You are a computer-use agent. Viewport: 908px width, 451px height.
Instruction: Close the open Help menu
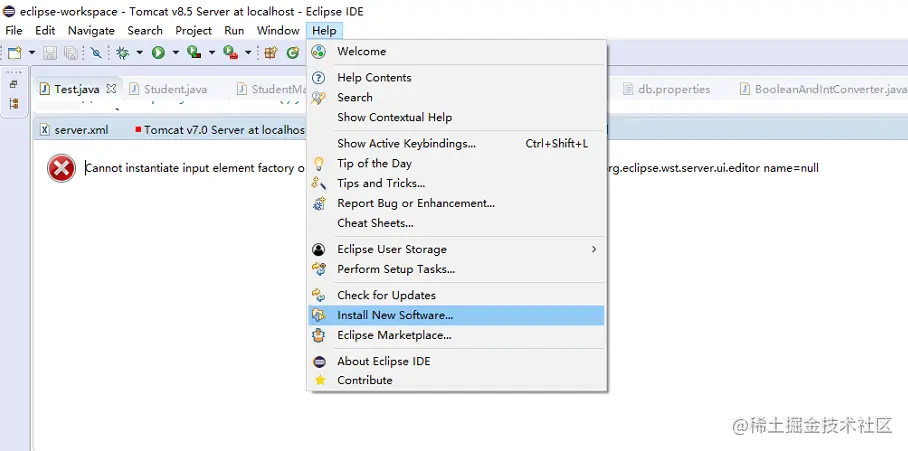pyautogui.click(x=324, y=31)
